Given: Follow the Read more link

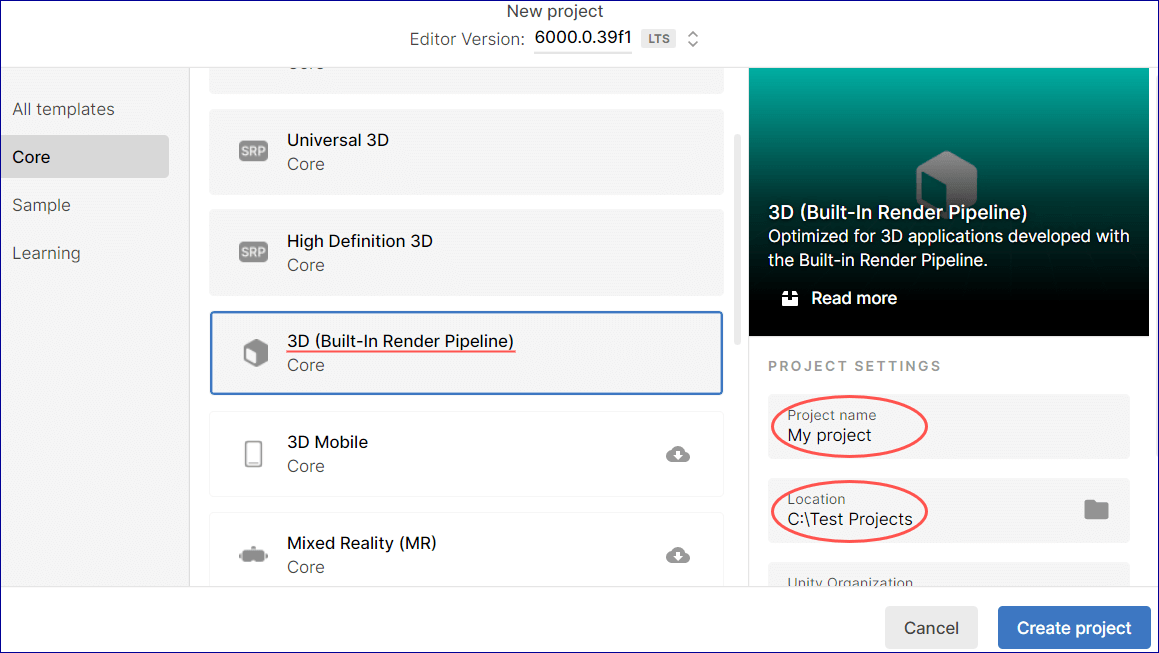Looking at the screenshot, I should pos(853,298).
